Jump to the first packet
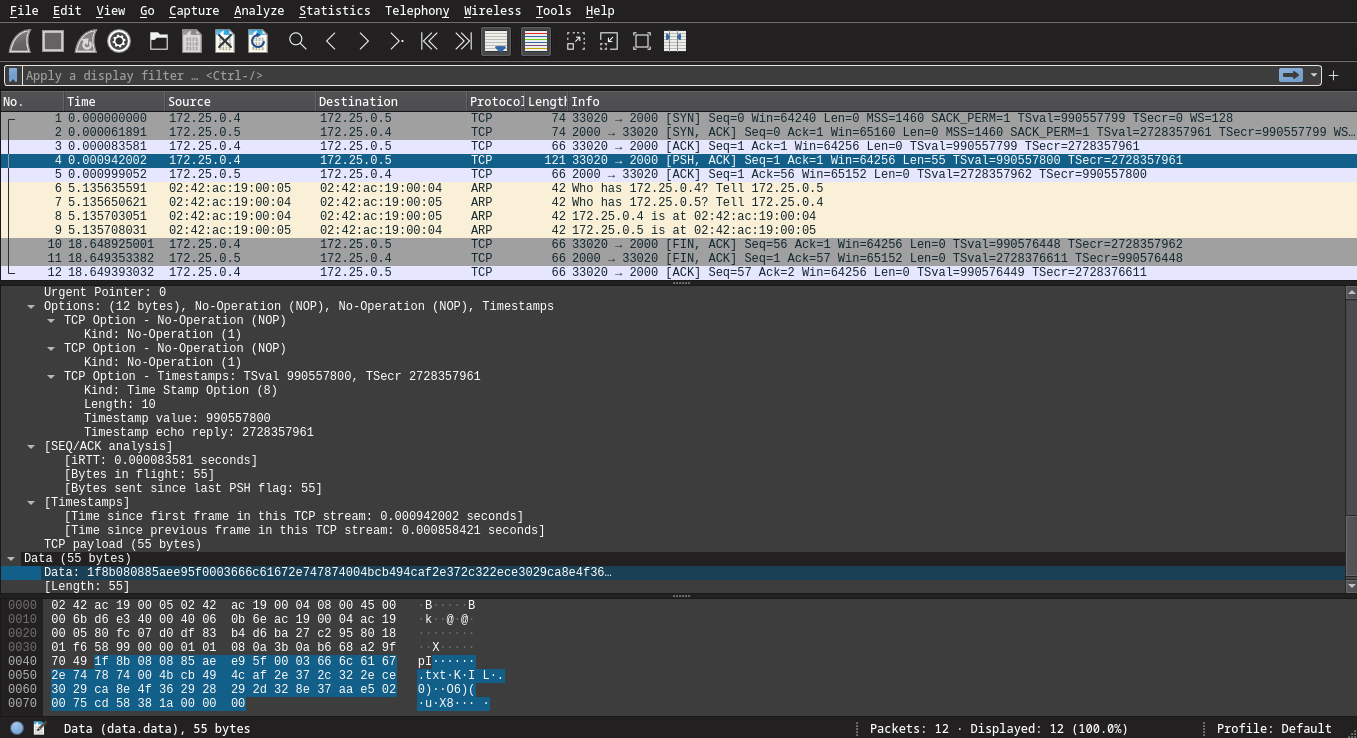 pyautogui.click(x=429, y=41)
